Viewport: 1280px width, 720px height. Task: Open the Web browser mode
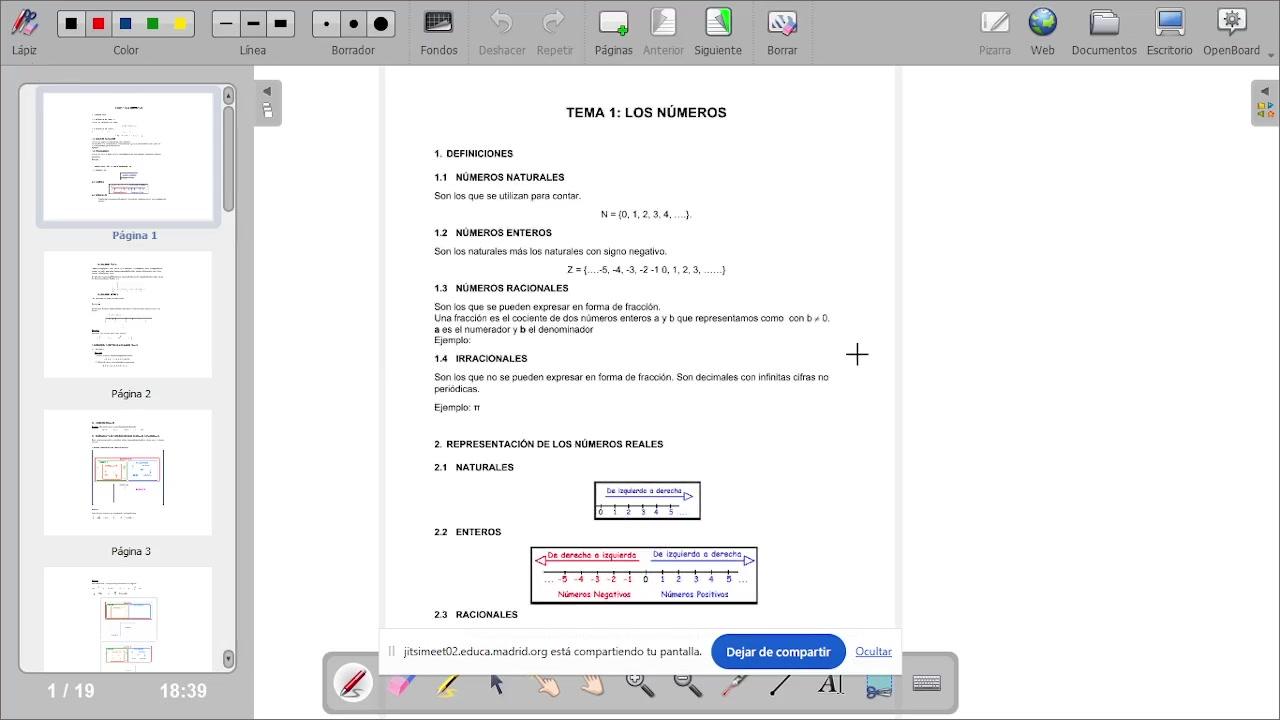1043,32
